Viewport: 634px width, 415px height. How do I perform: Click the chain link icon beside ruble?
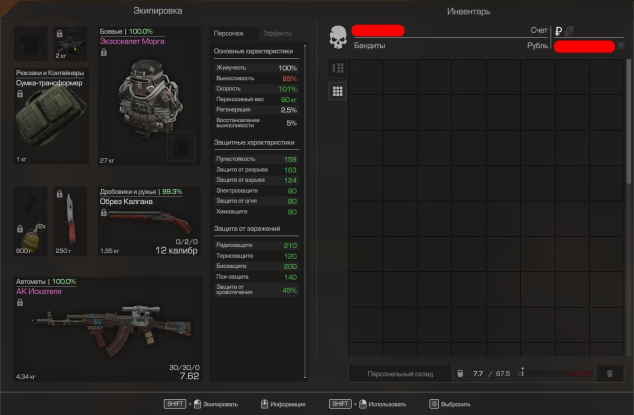pyautogui.click(x=569, y=31)
